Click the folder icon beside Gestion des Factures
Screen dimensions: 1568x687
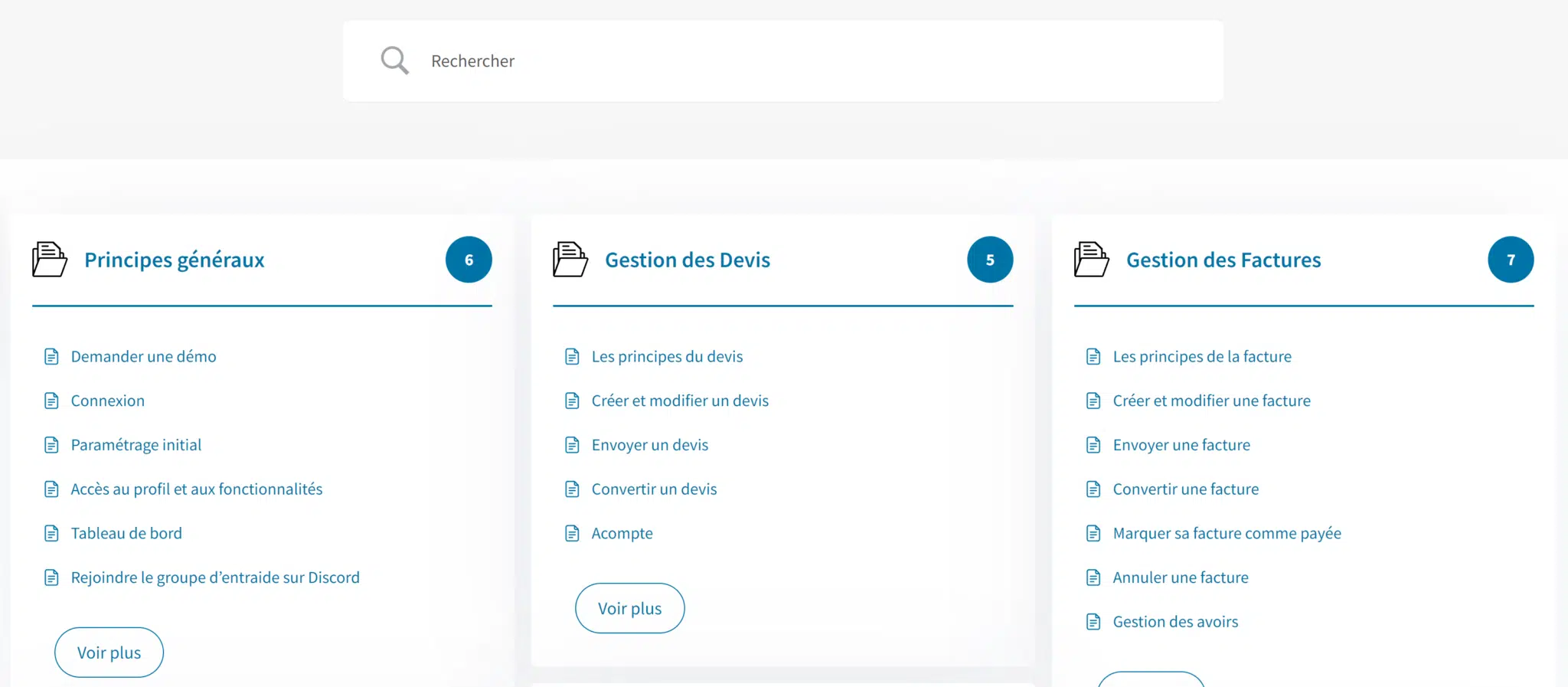pyautogui.click(x=1092, y=260)
